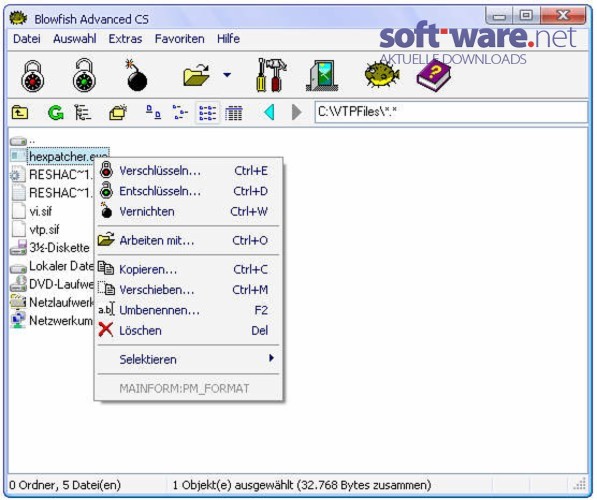Viewport: 597px width, 500px height.
Task: Choose Löschen in context menu
Action: pyautogui.click(x=188, y=331)
